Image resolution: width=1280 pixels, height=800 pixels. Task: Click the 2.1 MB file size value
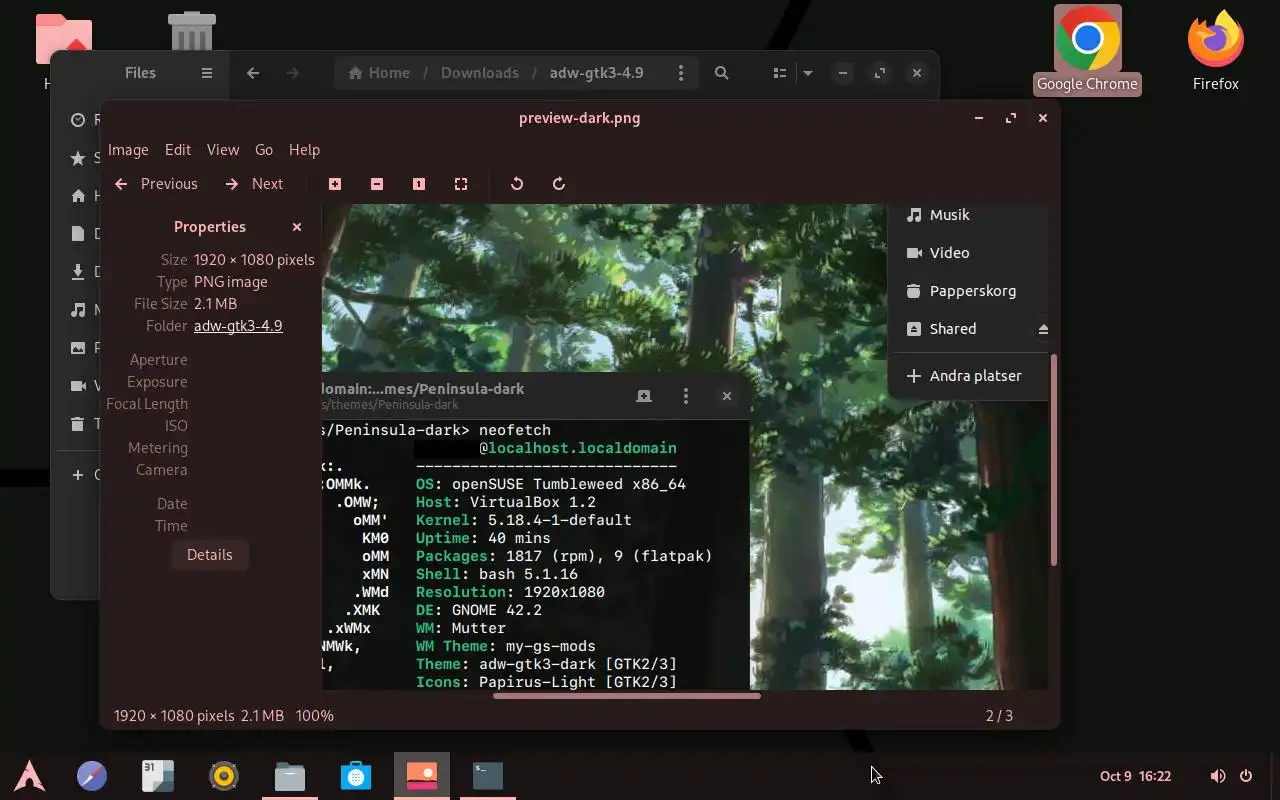click(x=215, y=304)
